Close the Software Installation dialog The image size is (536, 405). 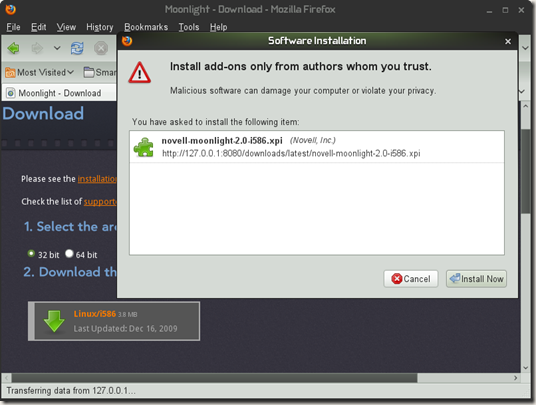[508, 41]
